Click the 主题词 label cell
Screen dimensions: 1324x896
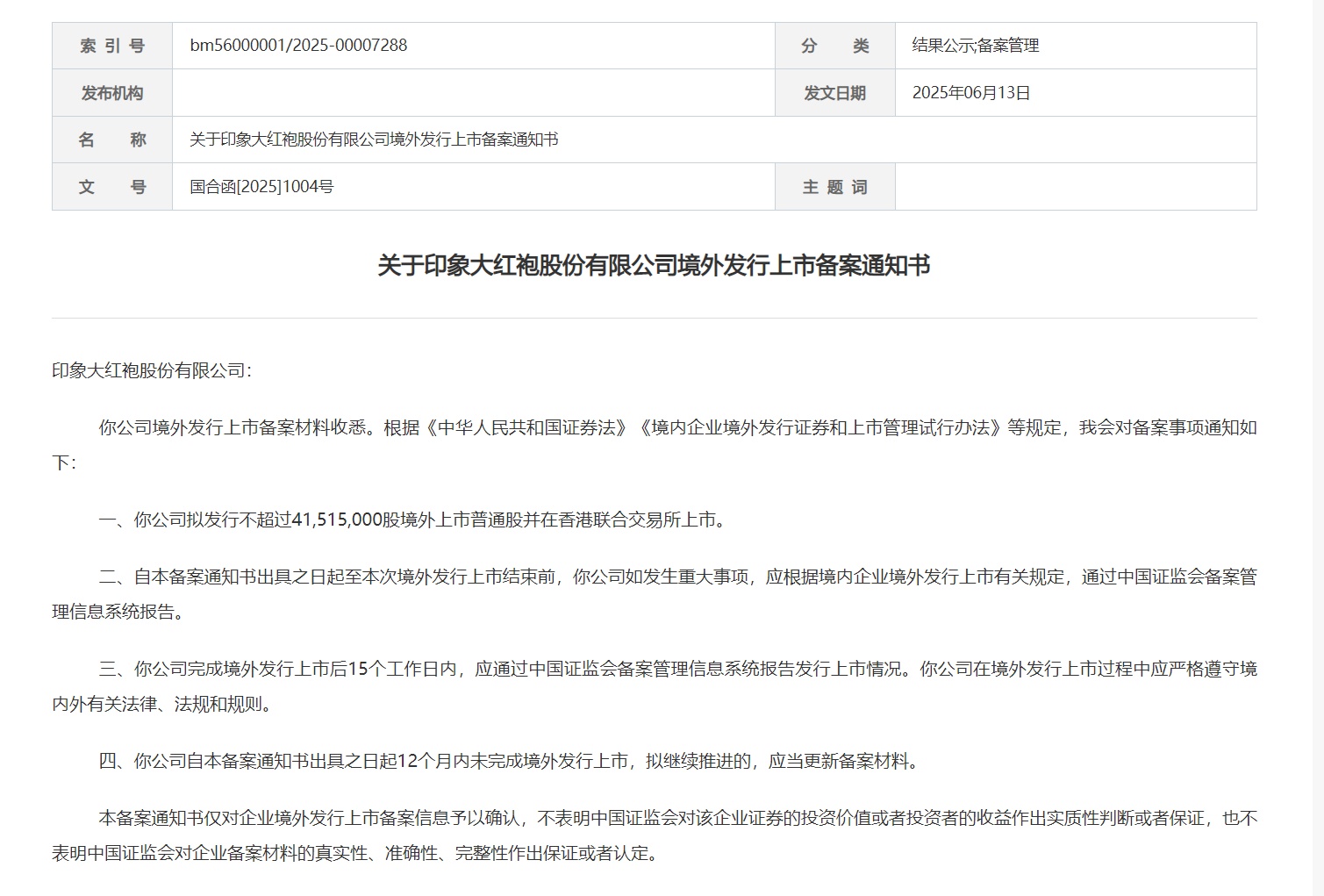click(834, 187)
